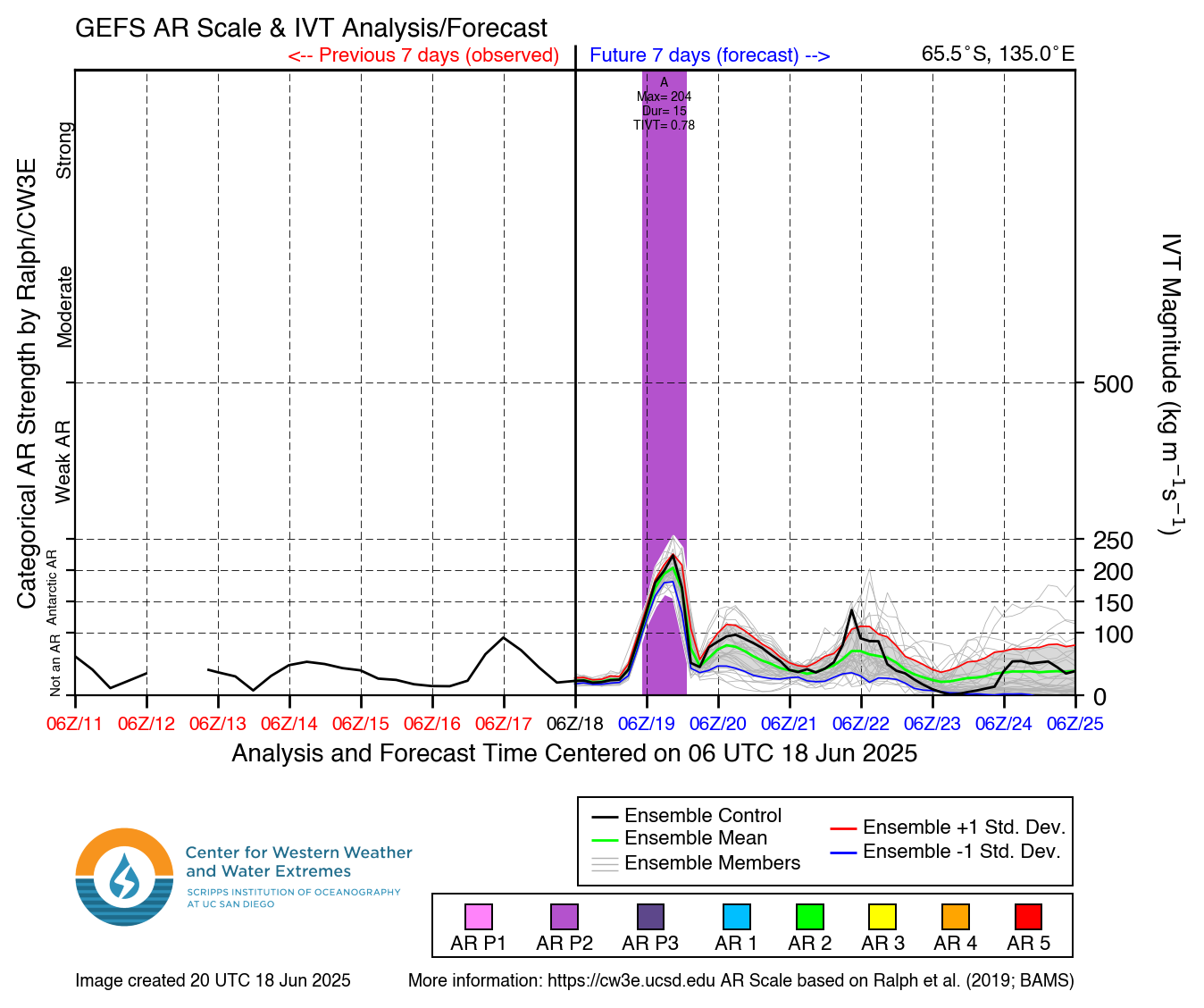The image size is (1204, 1008).
Task: Click the 200 IVT axis value
Action: point(1113,572)
